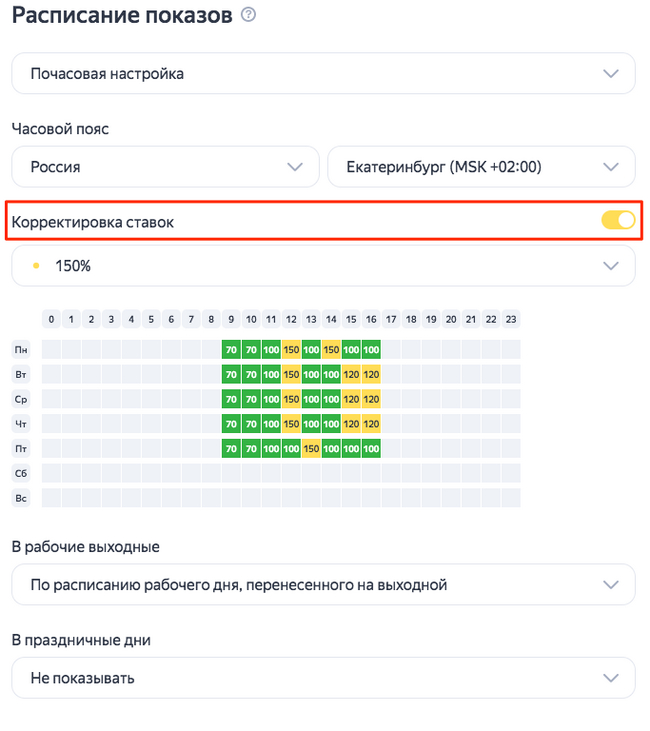Click Friday 13 o'clock cell showing 150

[311, 449]
